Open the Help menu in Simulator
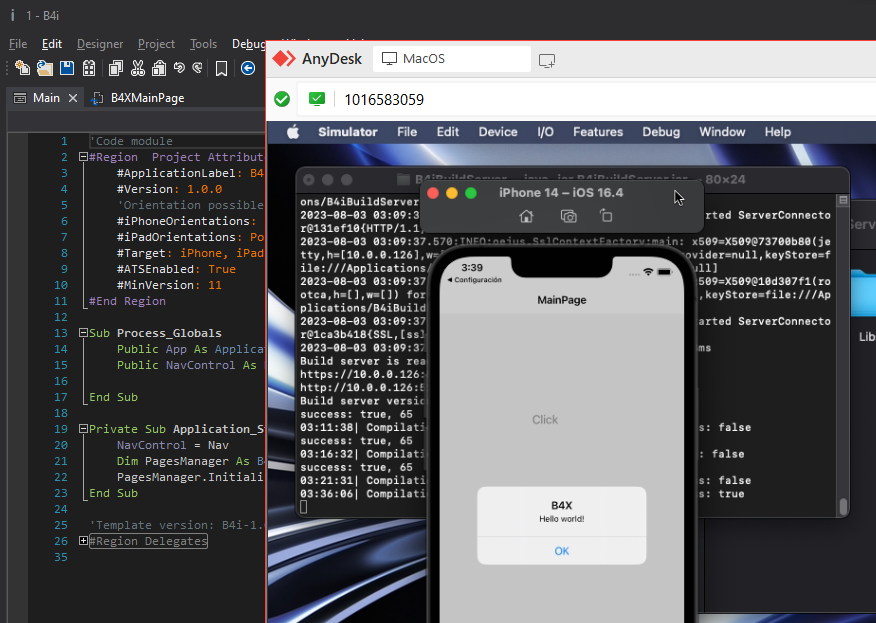 pos(778,132)
